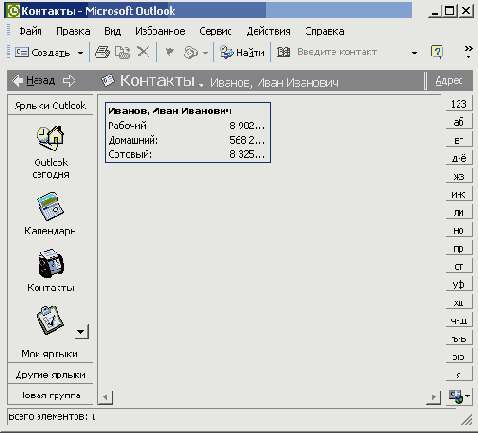Viewport: 478px width, 433px height.
Task: Click the dial contact phone icon
Action: (x=191, y=52)
